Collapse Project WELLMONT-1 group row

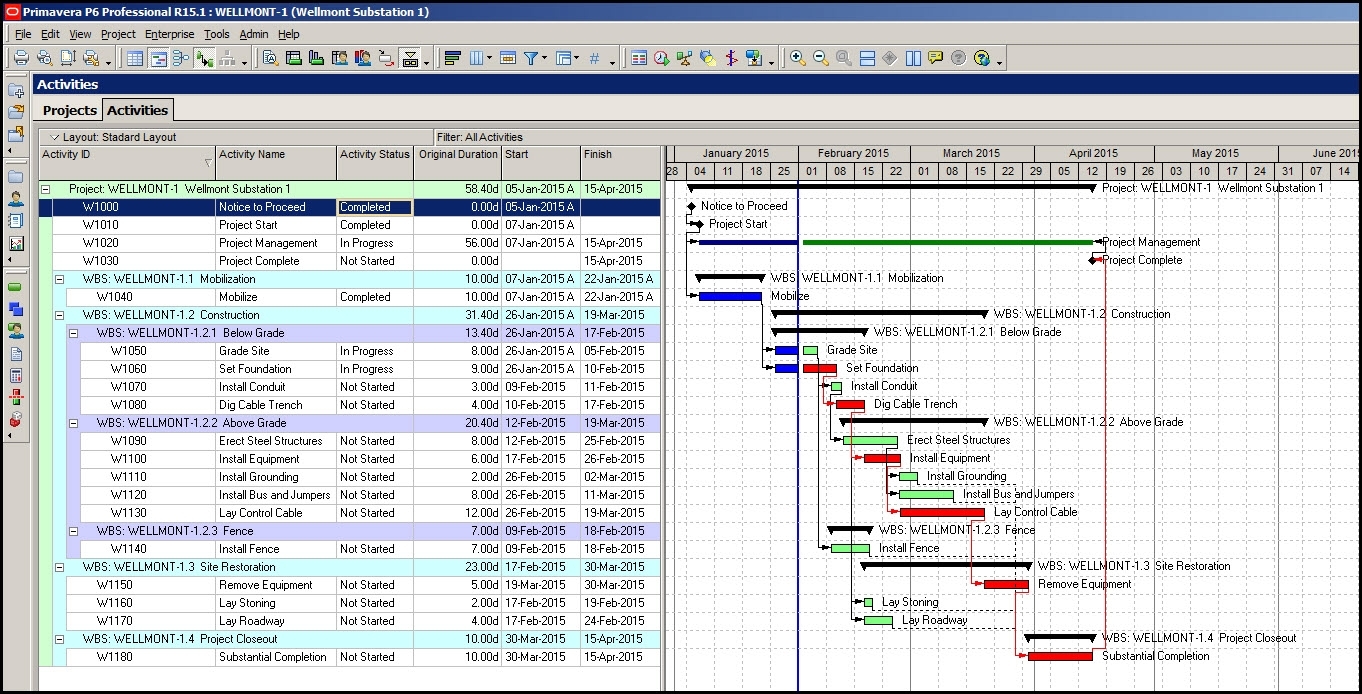click(x=45, y=189)
